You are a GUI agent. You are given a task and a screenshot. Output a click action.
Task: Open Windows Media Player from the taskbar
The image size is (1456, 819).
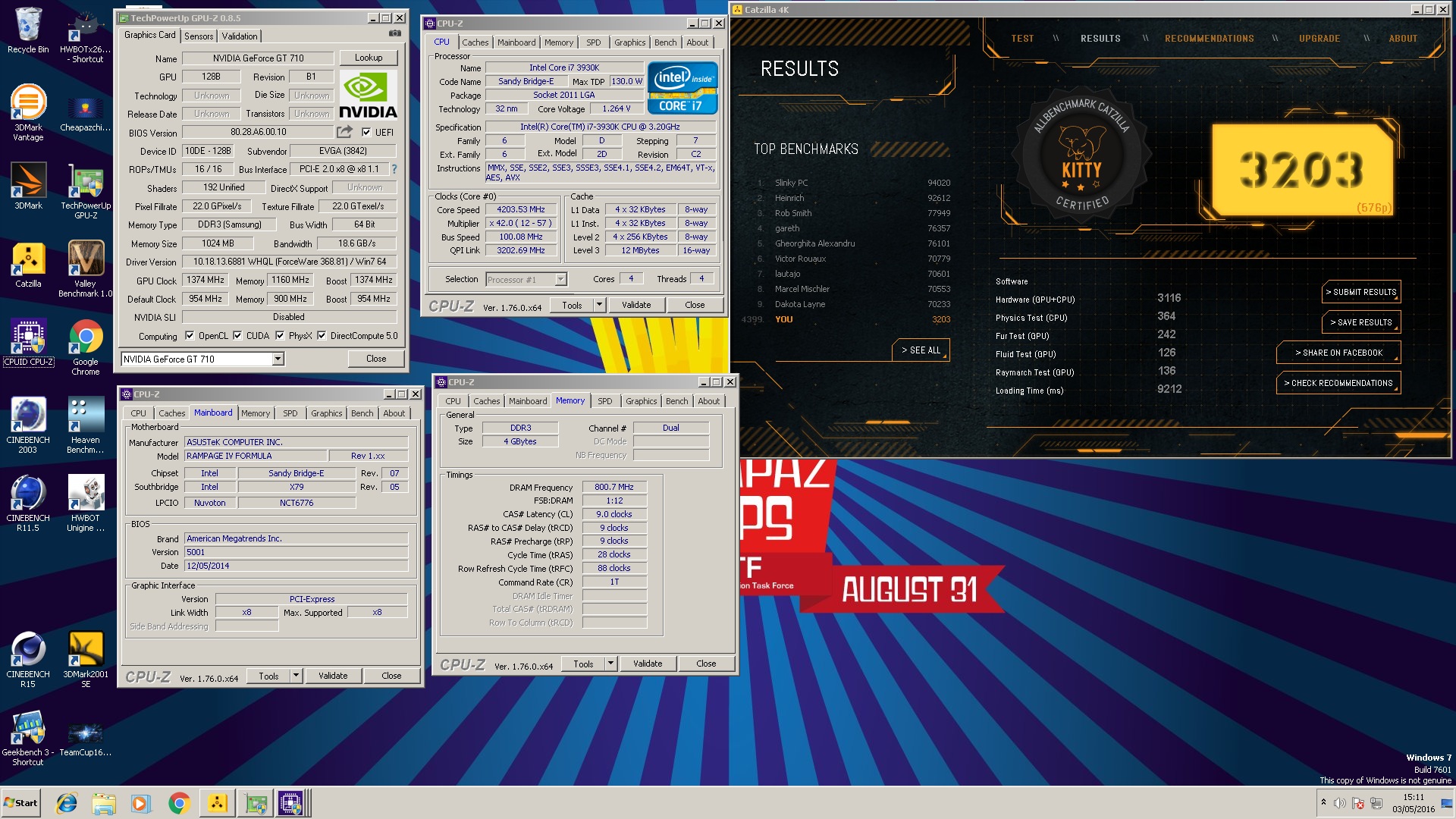pyautogui.click(x=140, y=803)
